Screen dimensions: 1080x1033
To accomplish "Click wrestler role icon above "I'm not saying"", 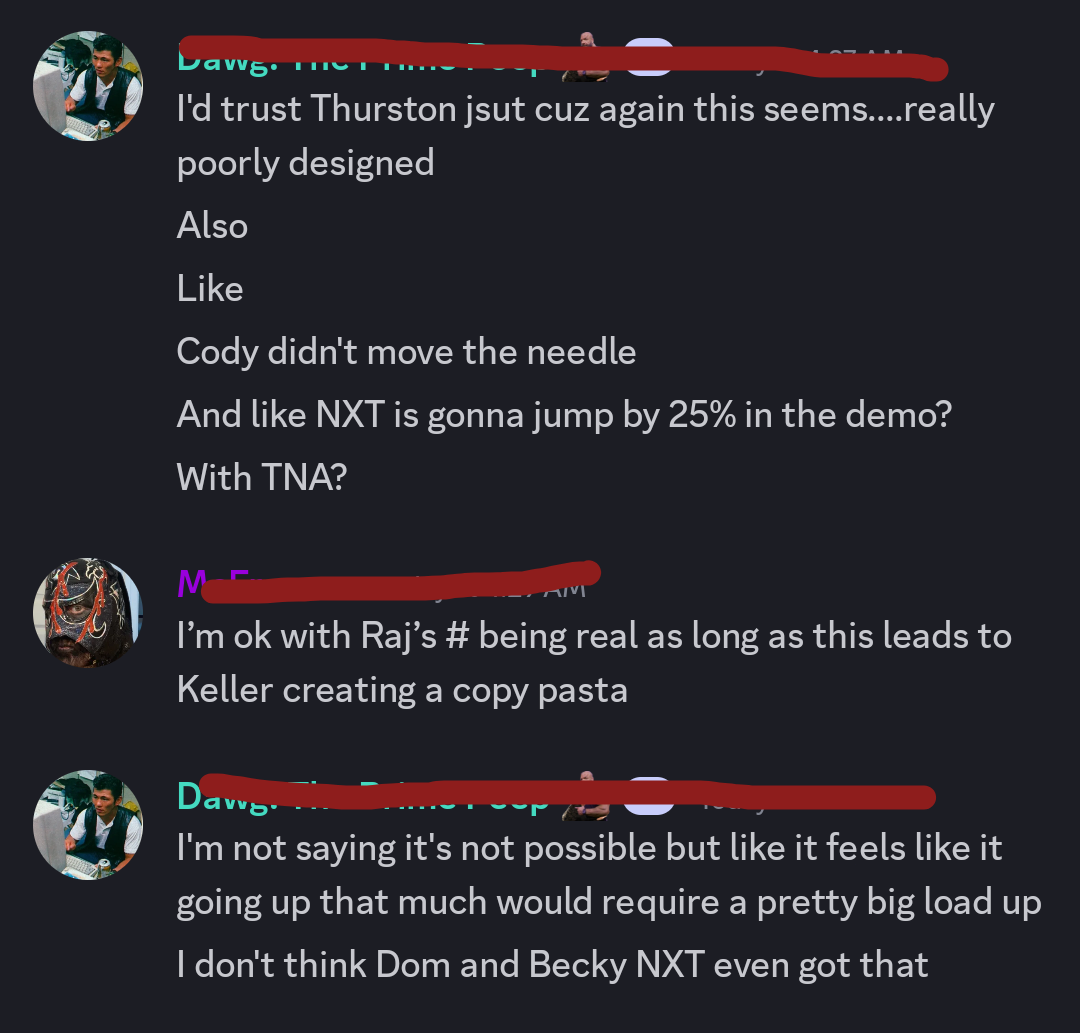I will (x=585, y=796).
